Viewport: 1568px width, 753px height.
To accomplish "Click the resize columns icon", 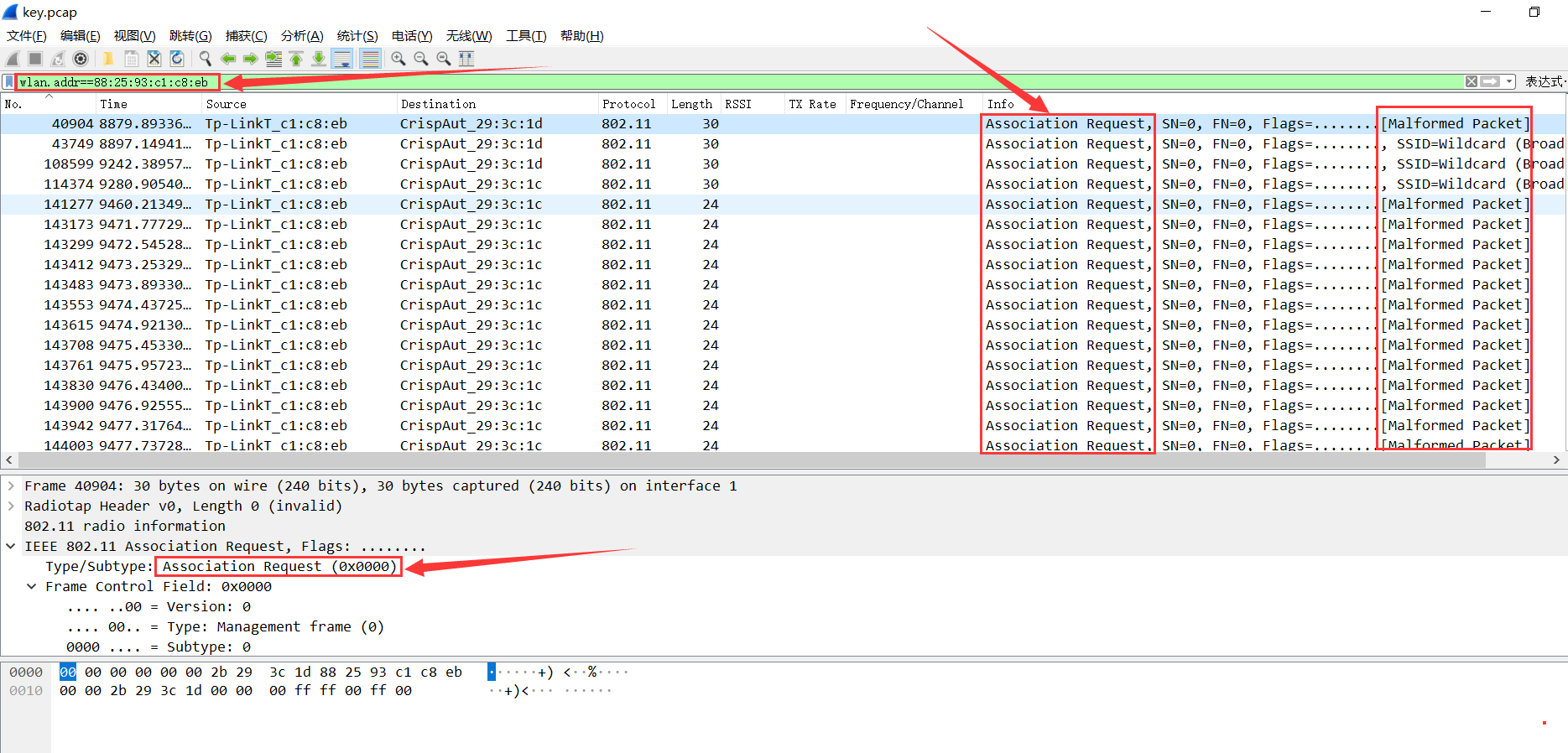I will (466, 59).
